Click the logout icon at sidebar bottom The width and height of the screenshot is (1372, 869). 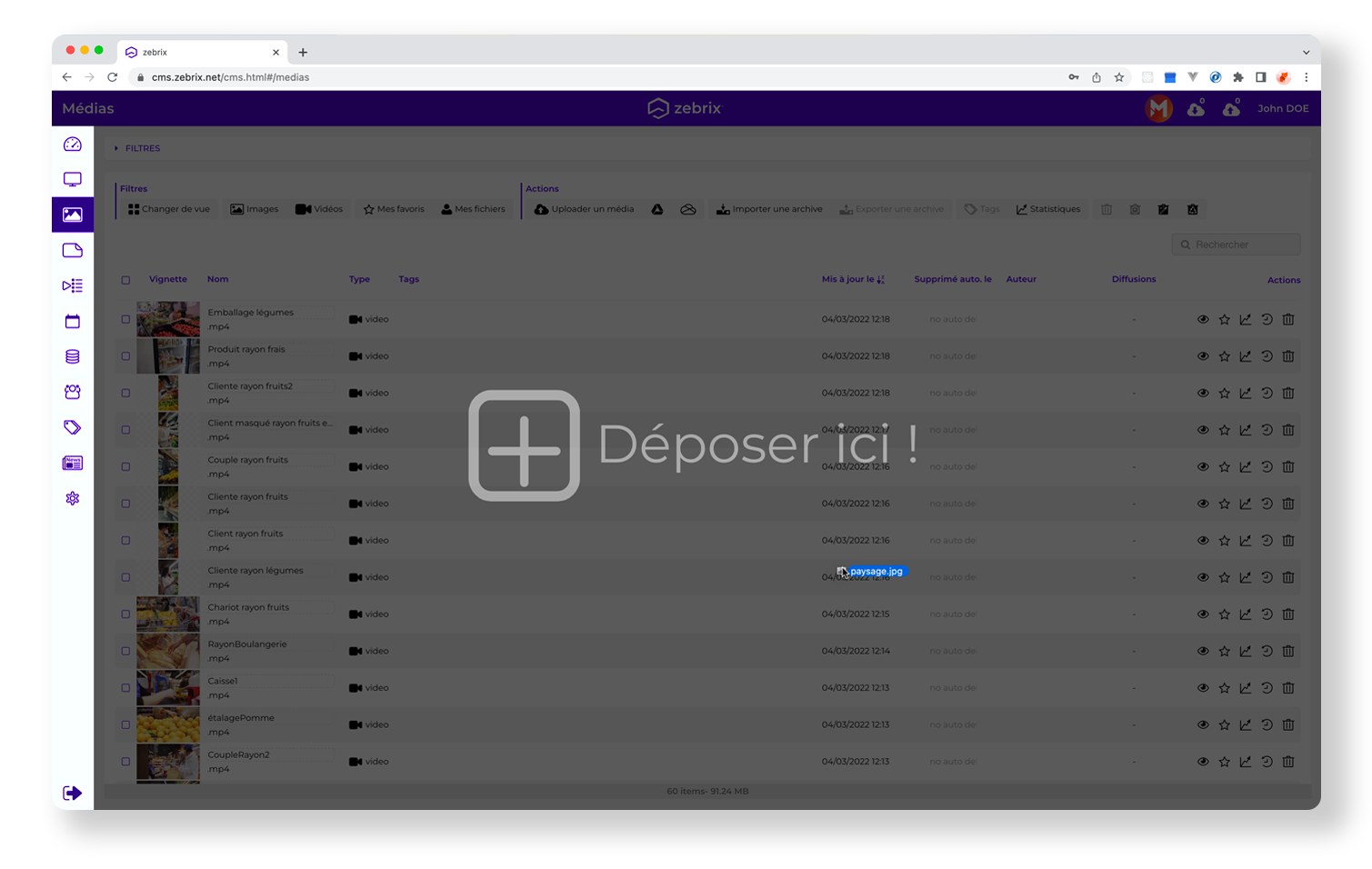point(73,794)
